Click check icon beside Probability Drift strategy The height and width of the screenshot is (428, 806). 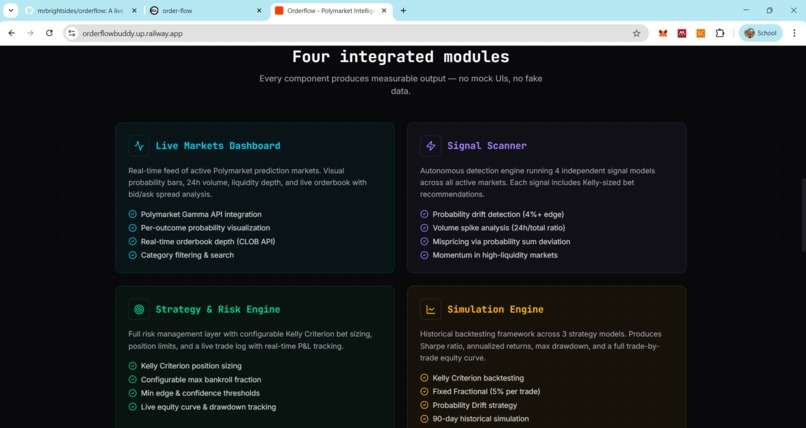[424, 405]
